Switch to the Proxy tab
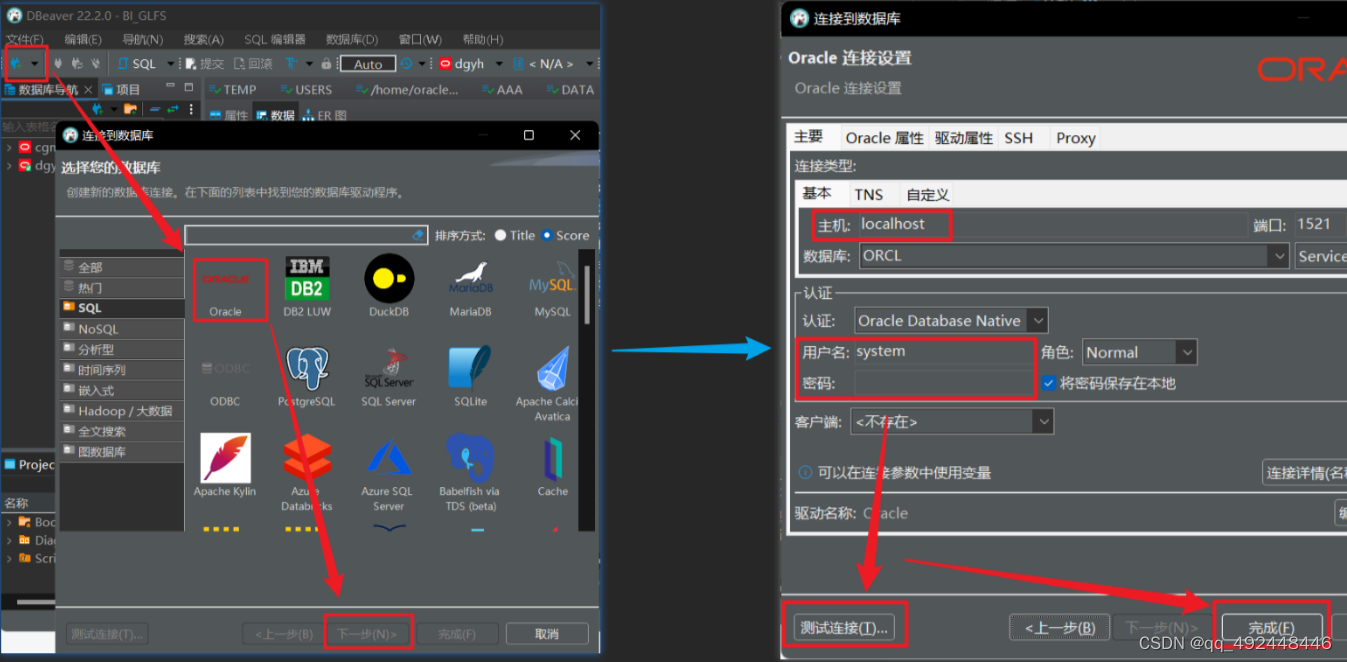 1076,138
